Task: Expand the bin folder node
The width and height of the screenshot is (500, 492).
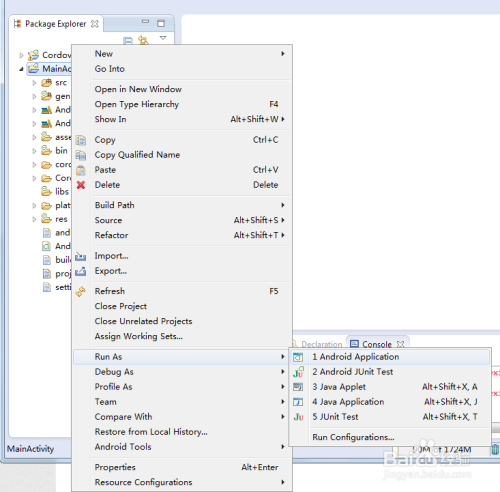Action: (34, 151)
